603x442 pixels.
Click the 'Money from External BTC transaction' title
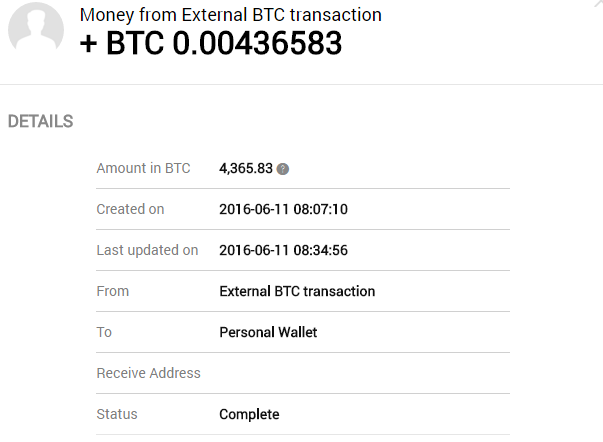coord(230,15)
